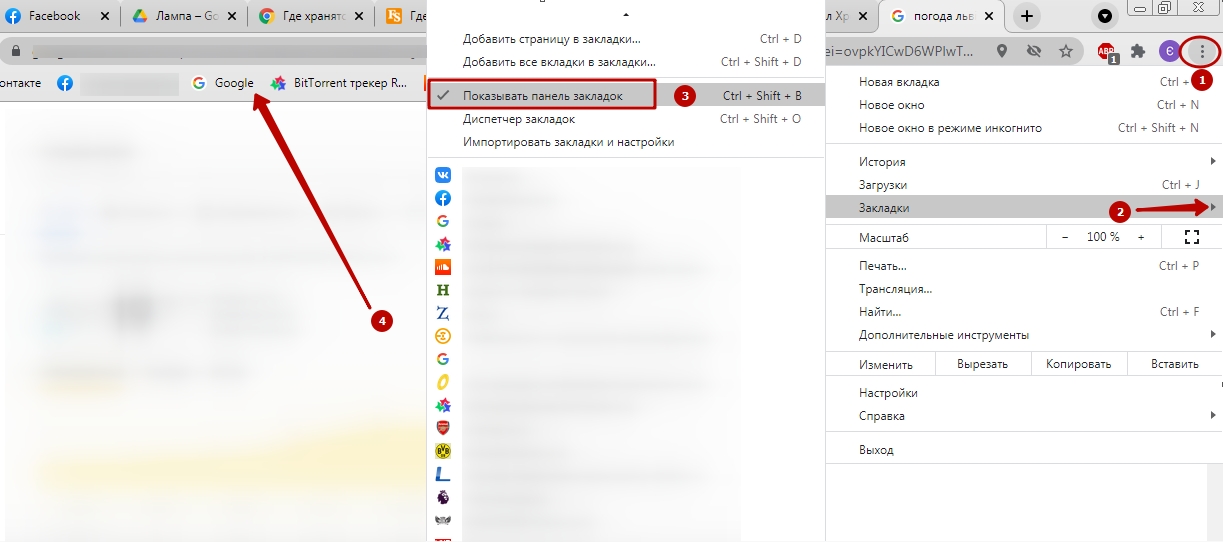Select Импортировать закладки и настройки
1223x542 pixels.
(626, 142)
